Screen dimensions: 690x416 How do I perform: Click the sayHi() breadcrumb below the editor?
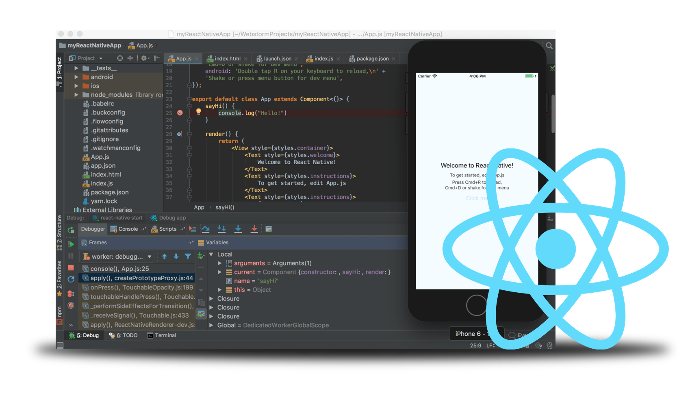[x=225, y=207]
